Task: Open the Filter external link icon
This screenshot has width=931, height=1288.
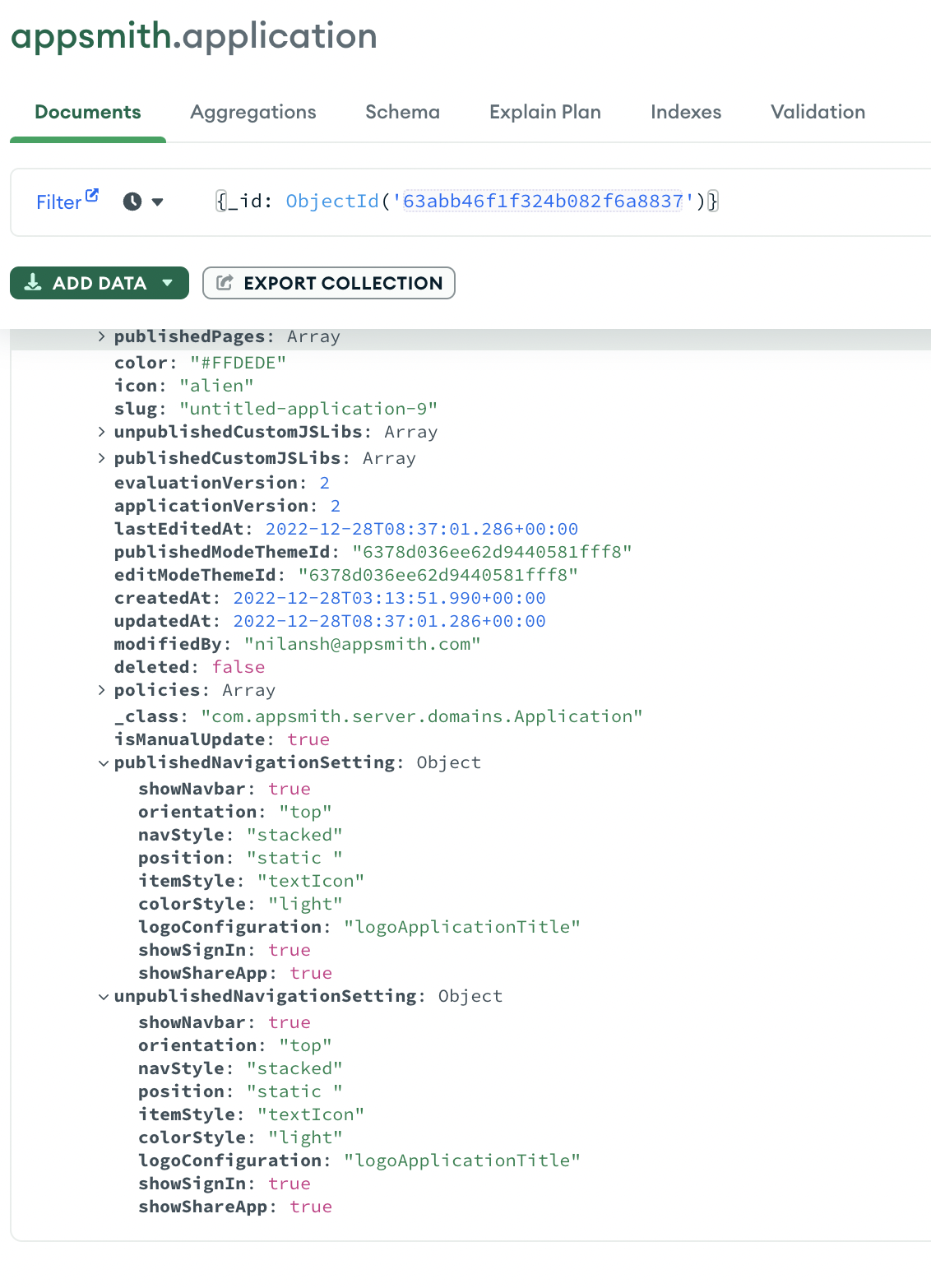Action: pyautogui.click(x=92, y=195)
